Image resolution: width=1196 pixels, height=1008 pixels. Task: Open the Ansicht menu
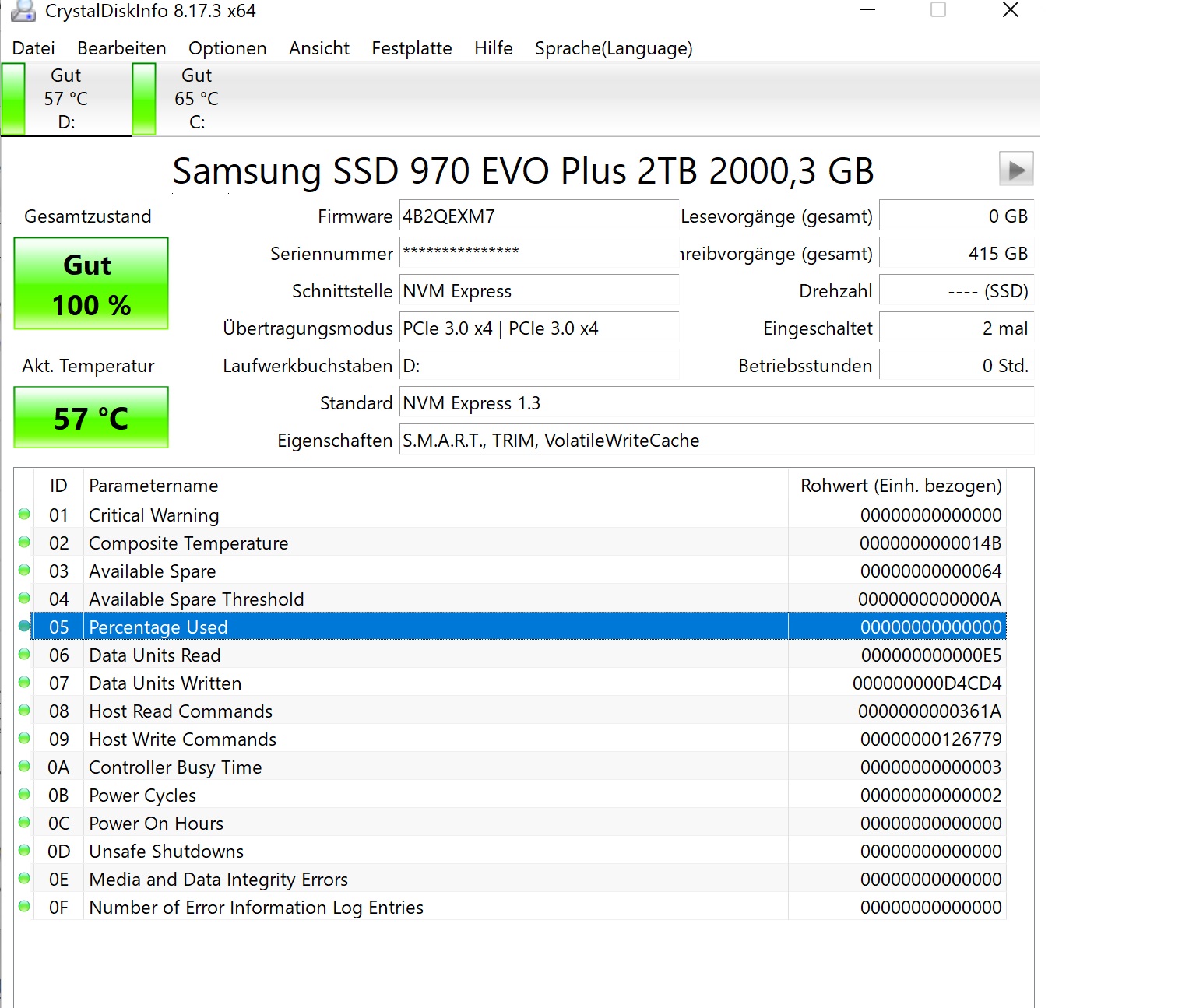point(319,48)
